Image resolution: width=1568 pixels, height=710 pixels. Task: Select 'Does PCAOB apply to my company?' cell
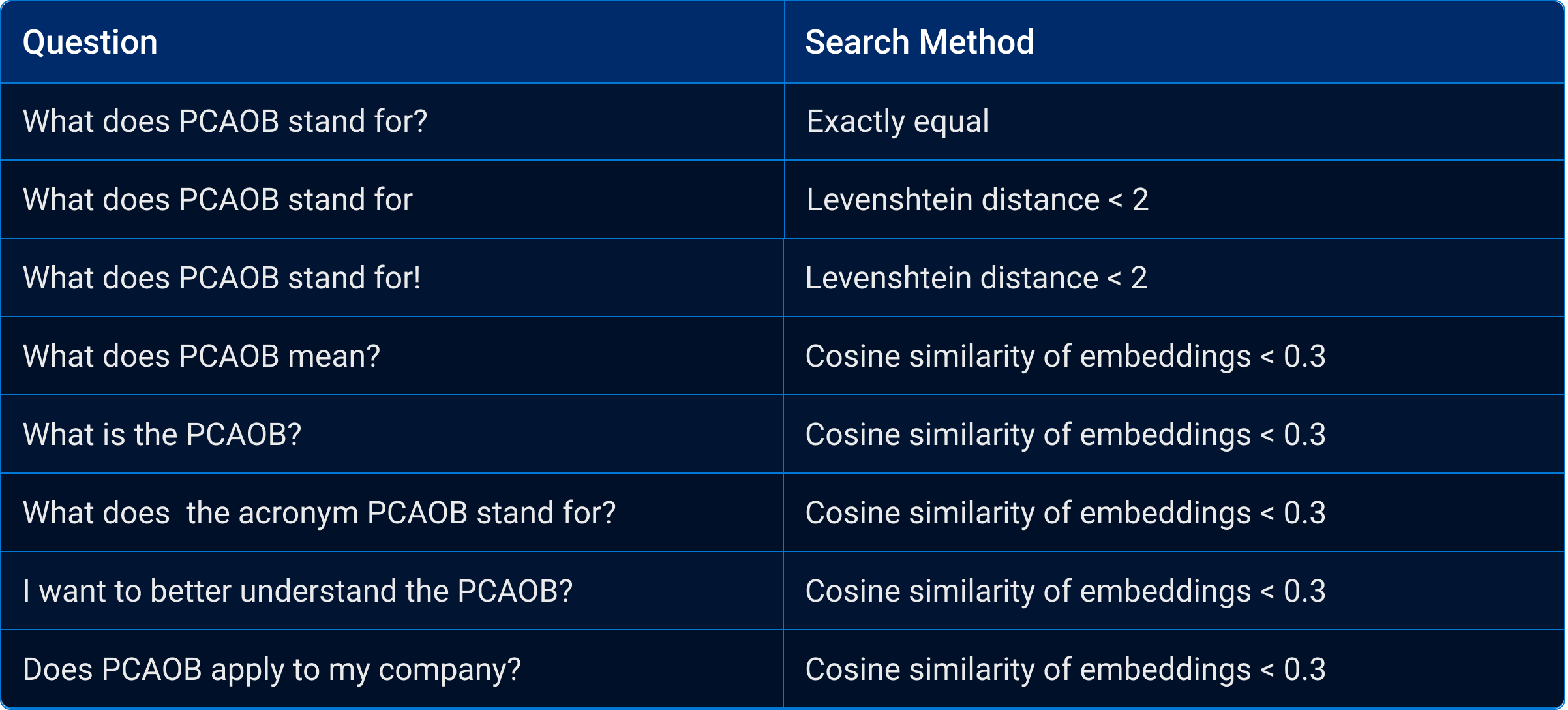tap(393, 669)
